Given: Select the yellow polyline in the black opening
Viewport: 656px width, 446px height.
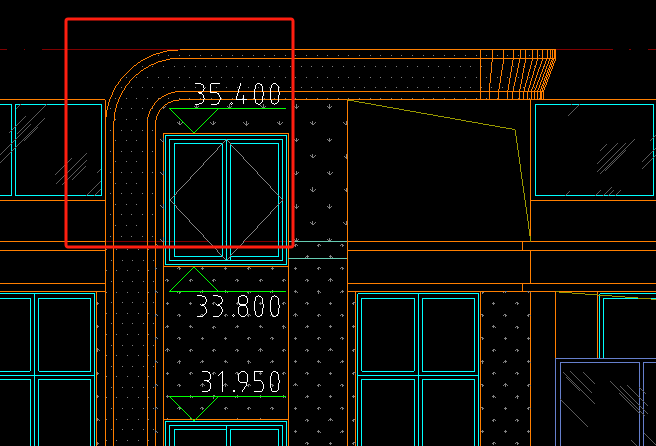Looking at the screenshot, I should [439, 169].
